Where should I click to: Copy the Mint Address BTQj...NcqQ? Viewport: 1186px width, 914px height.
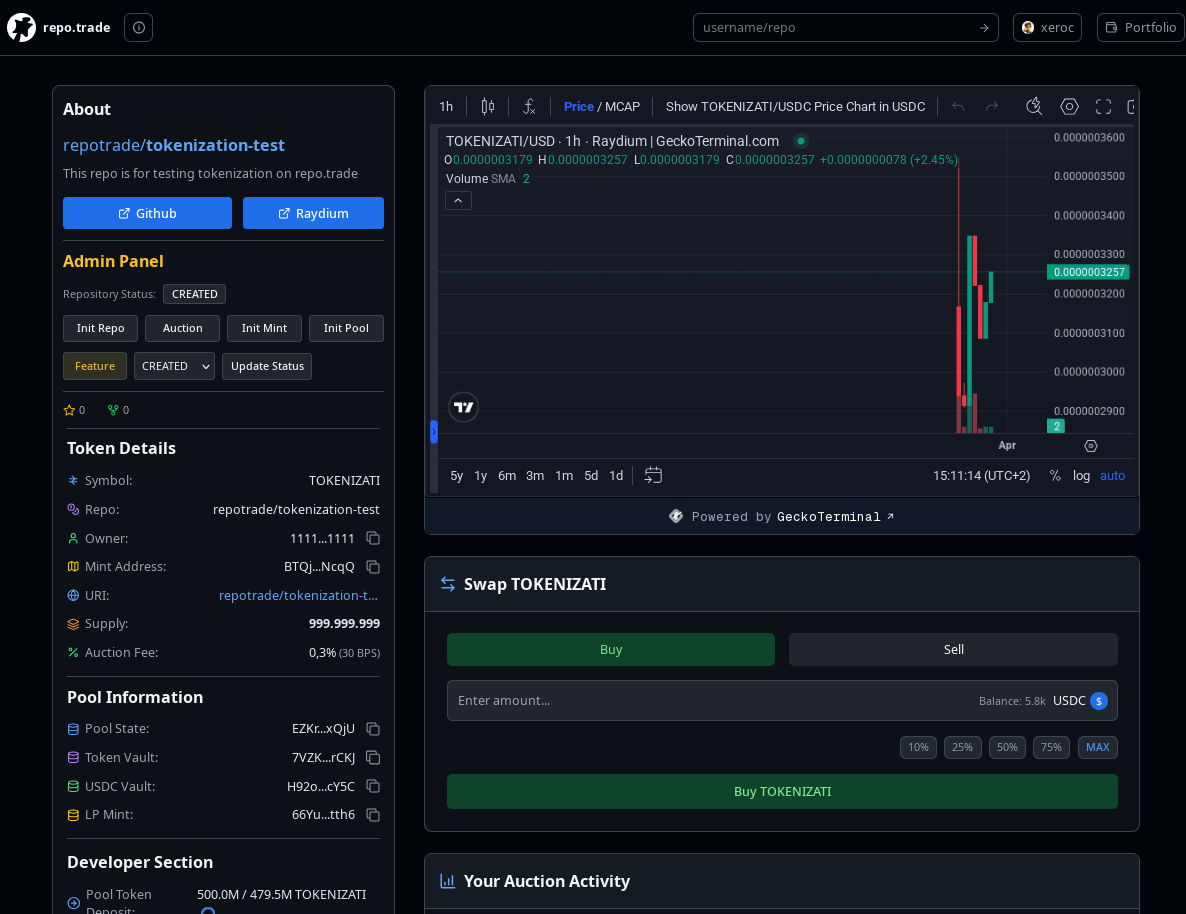tap(373, 567)
